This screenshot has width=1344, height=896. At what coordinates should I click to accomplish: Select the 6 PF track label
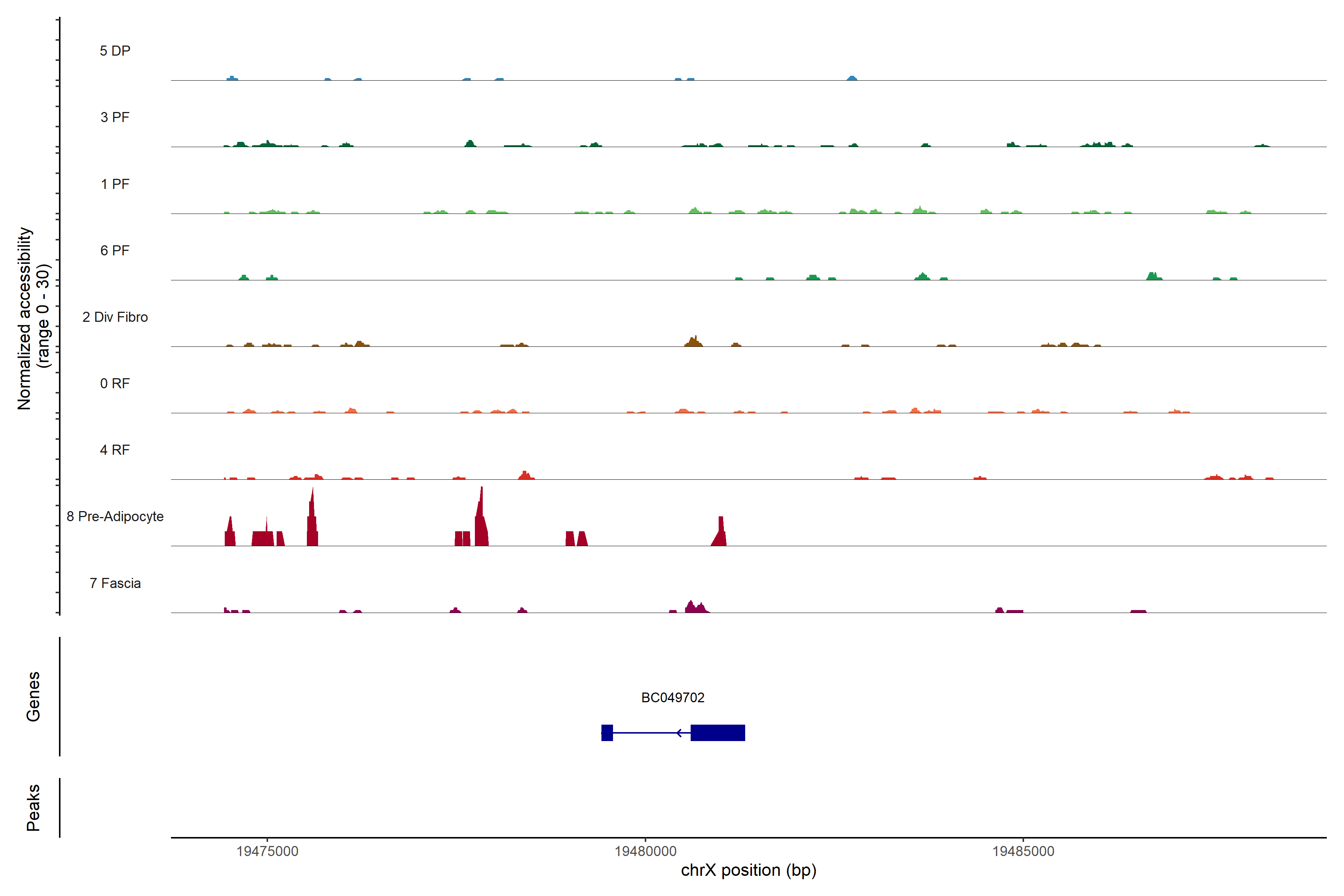115,250
